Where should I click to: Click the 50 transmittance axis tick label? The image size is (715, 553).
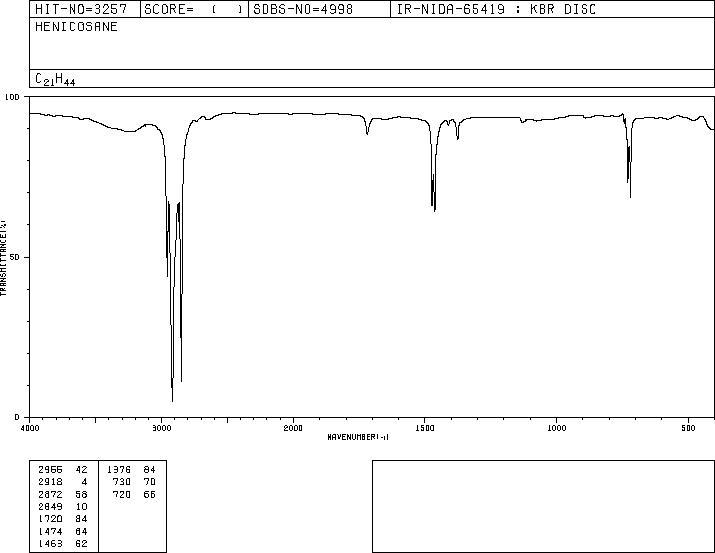15,257
